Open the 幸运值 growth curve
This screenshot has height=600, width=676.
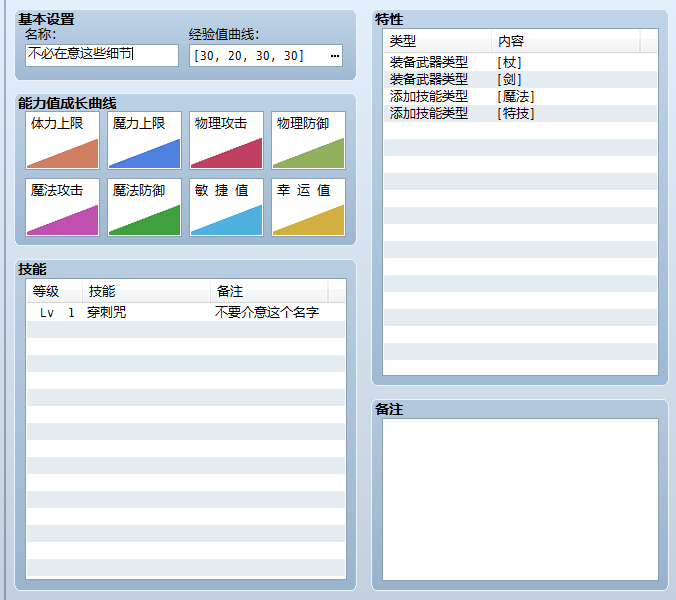click(308, 207)
